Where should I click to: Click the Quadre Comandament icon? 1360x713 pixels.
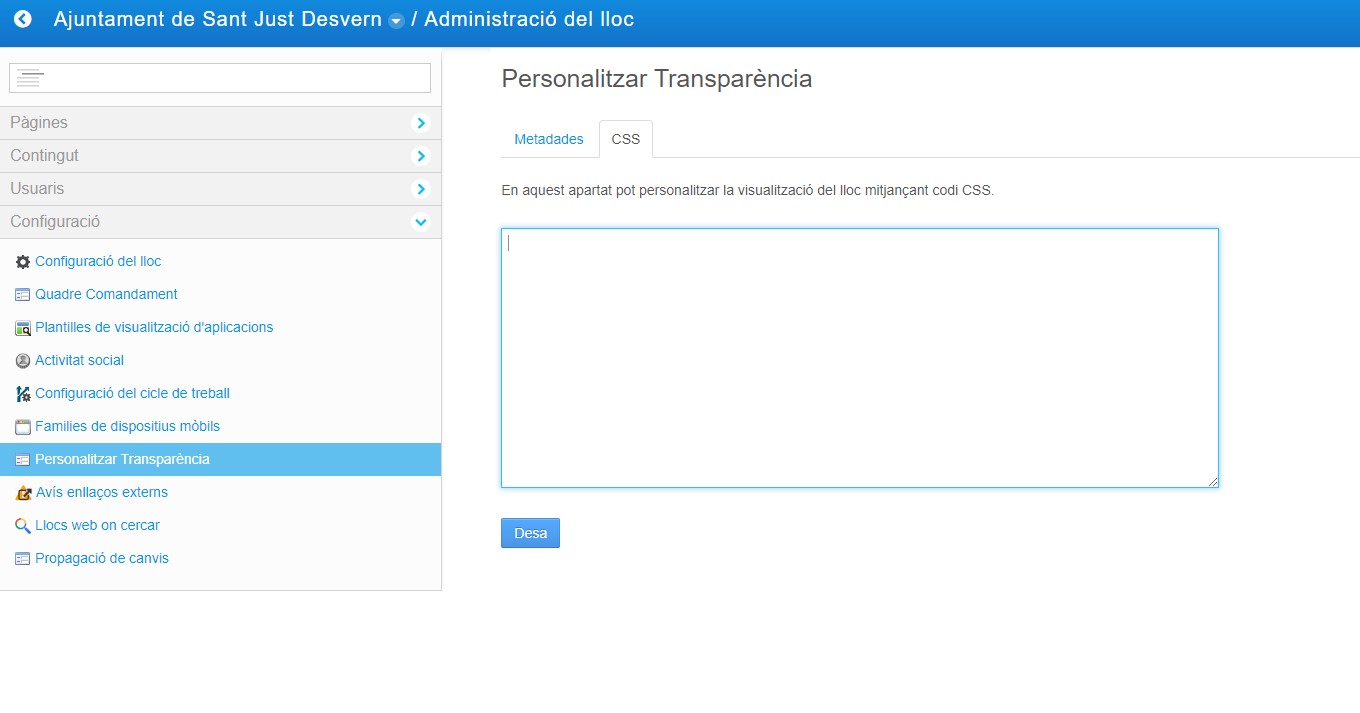[x=23, y=295]
